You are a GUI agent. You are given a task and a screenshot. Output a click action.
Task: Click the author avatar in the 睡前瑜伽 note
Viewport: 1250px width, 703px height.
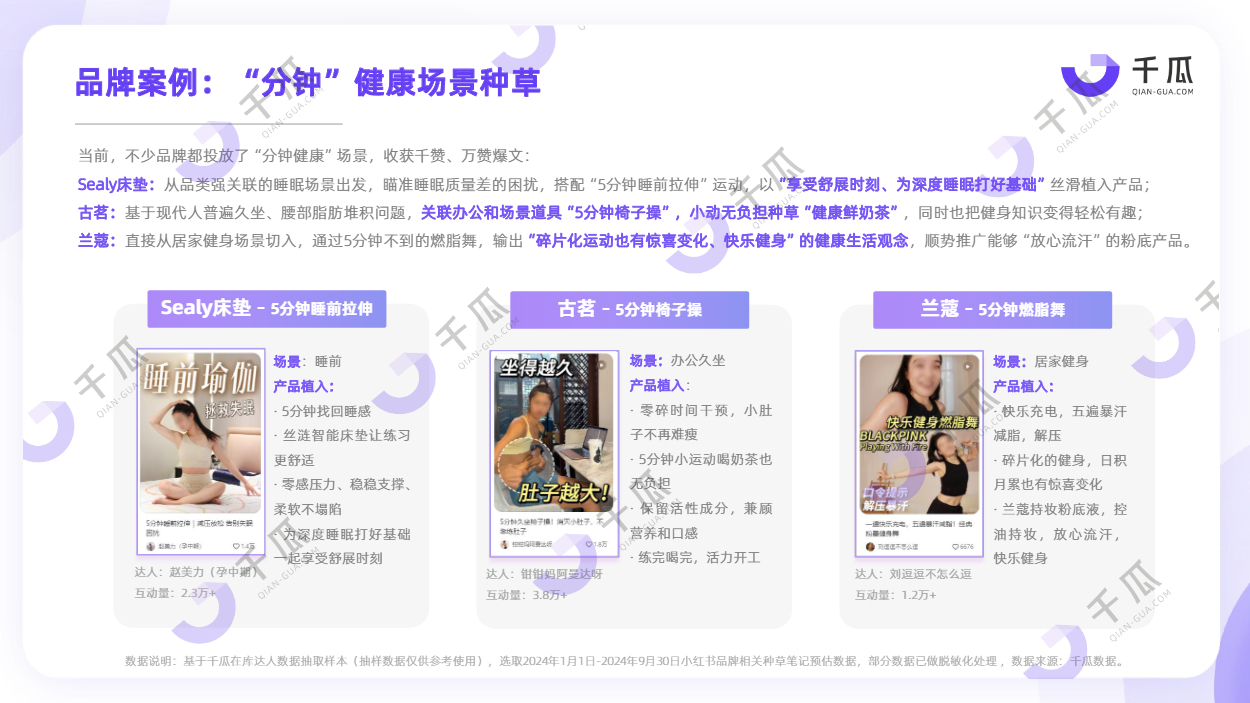150,546
